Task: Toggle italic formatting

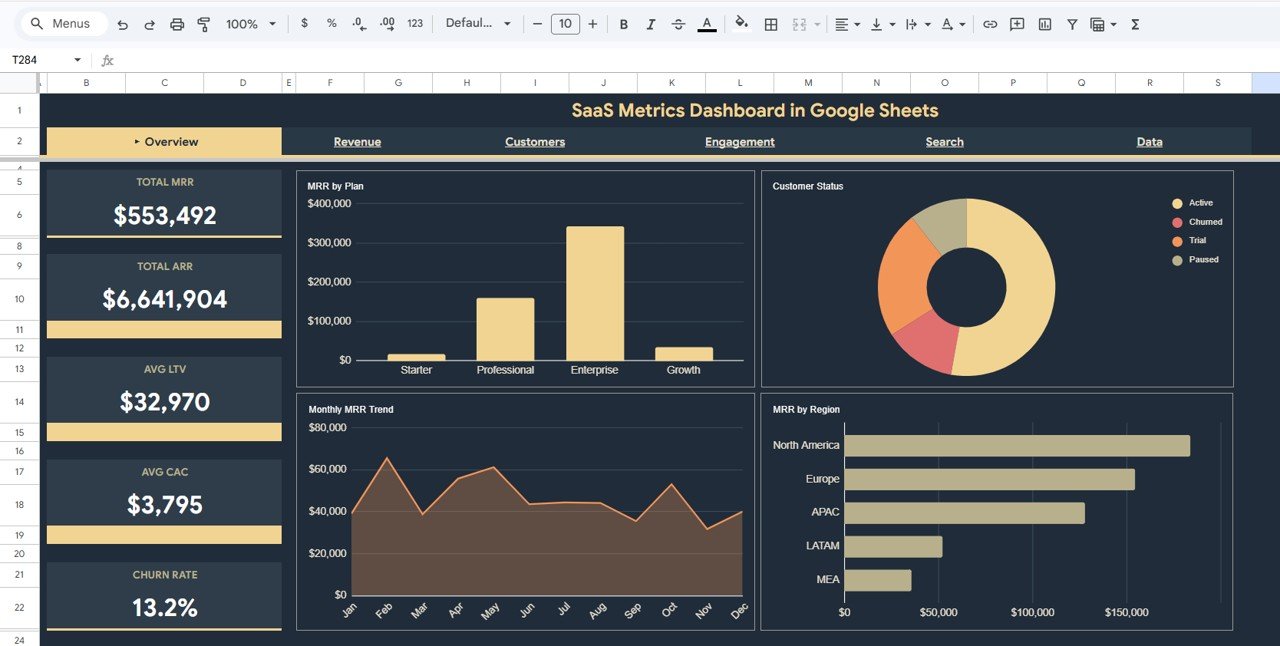Action: coord(651,23)
